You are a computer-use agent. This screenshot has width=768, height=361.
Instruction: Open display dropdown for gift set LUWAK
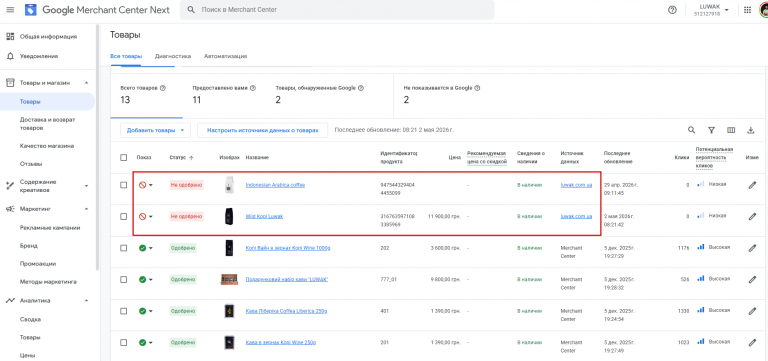151,279
